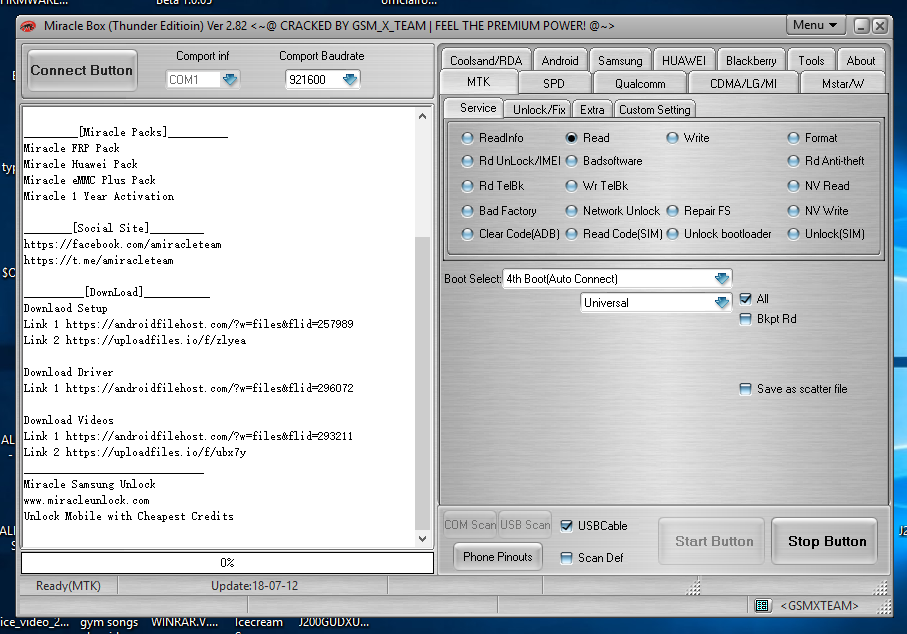Image resolution: width=907 pixels, height=634 pixels.
Task: Switch to the Blackberry tab
Action: point(751,61)
